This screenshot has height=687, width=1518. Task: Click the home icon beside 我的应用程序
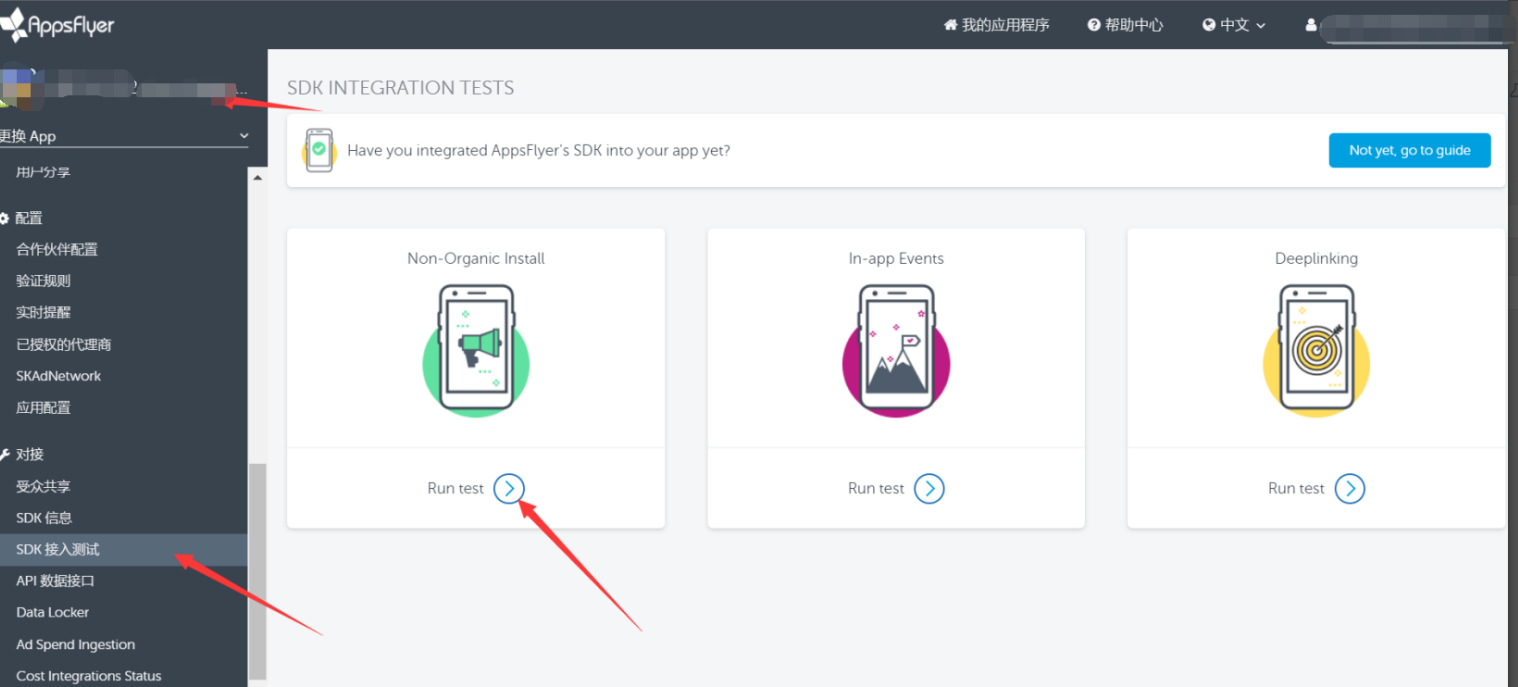[951, 25]
